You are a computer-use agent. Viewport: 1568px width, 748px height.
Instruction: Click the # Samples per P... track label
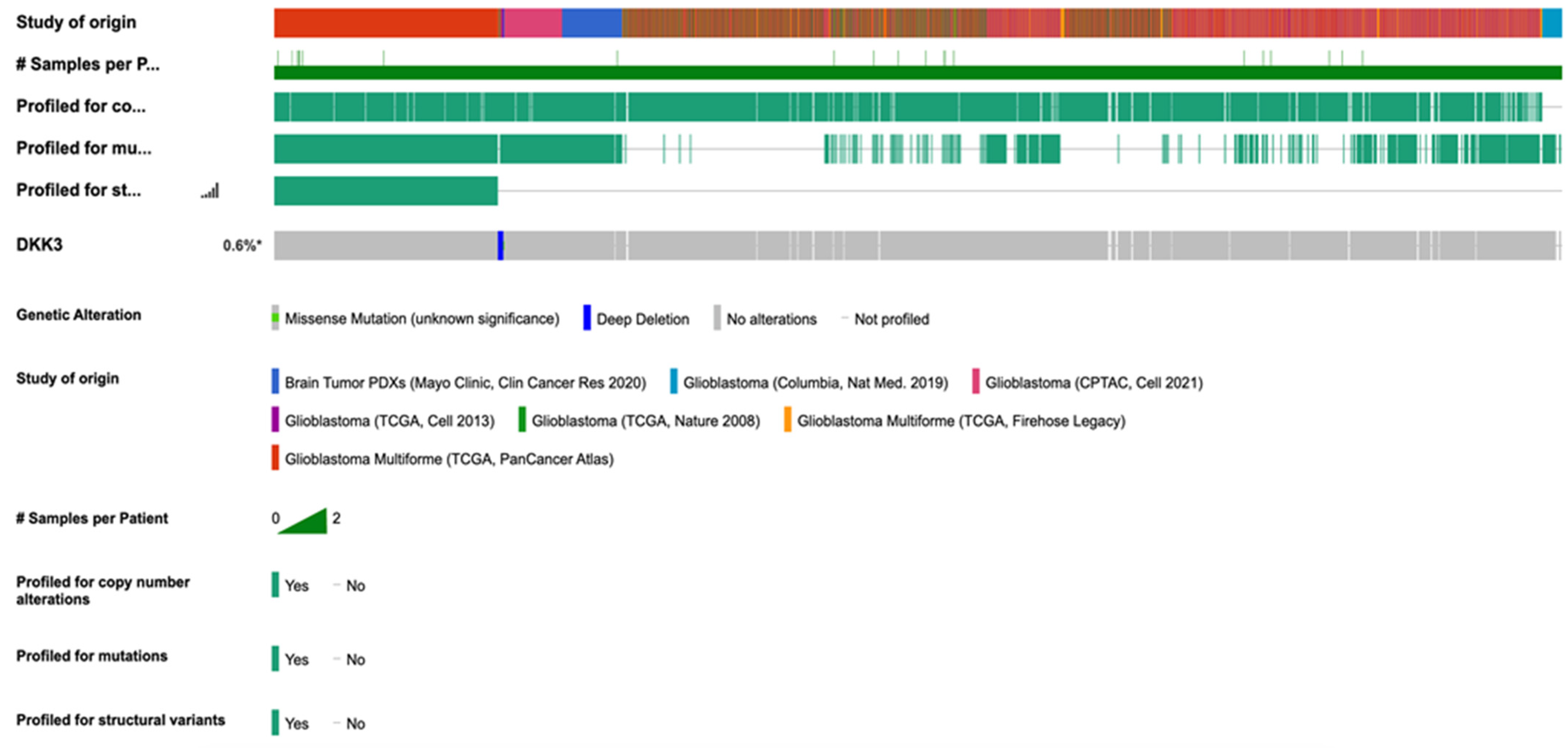(x=87, y=64)
